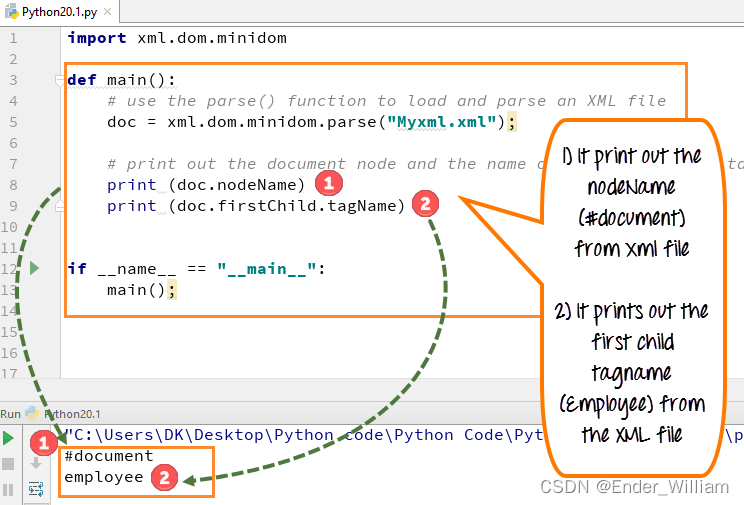The width and height of the screenshot is (744, 505).
Task: Rerun Python20.1 with the green play button
Action: click(x=8, y=438)
